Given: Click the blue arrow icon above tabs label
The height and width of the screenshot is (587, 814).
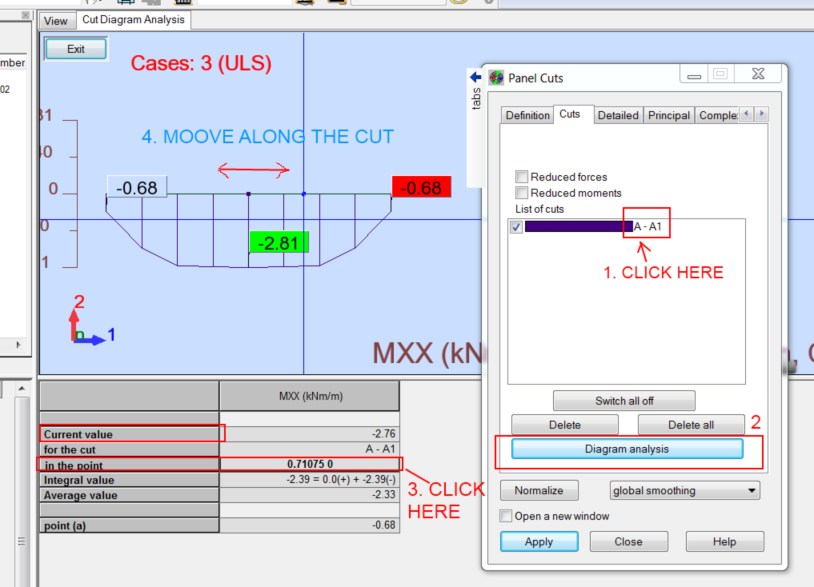Looking at the screenshot, I should [476, 77].
